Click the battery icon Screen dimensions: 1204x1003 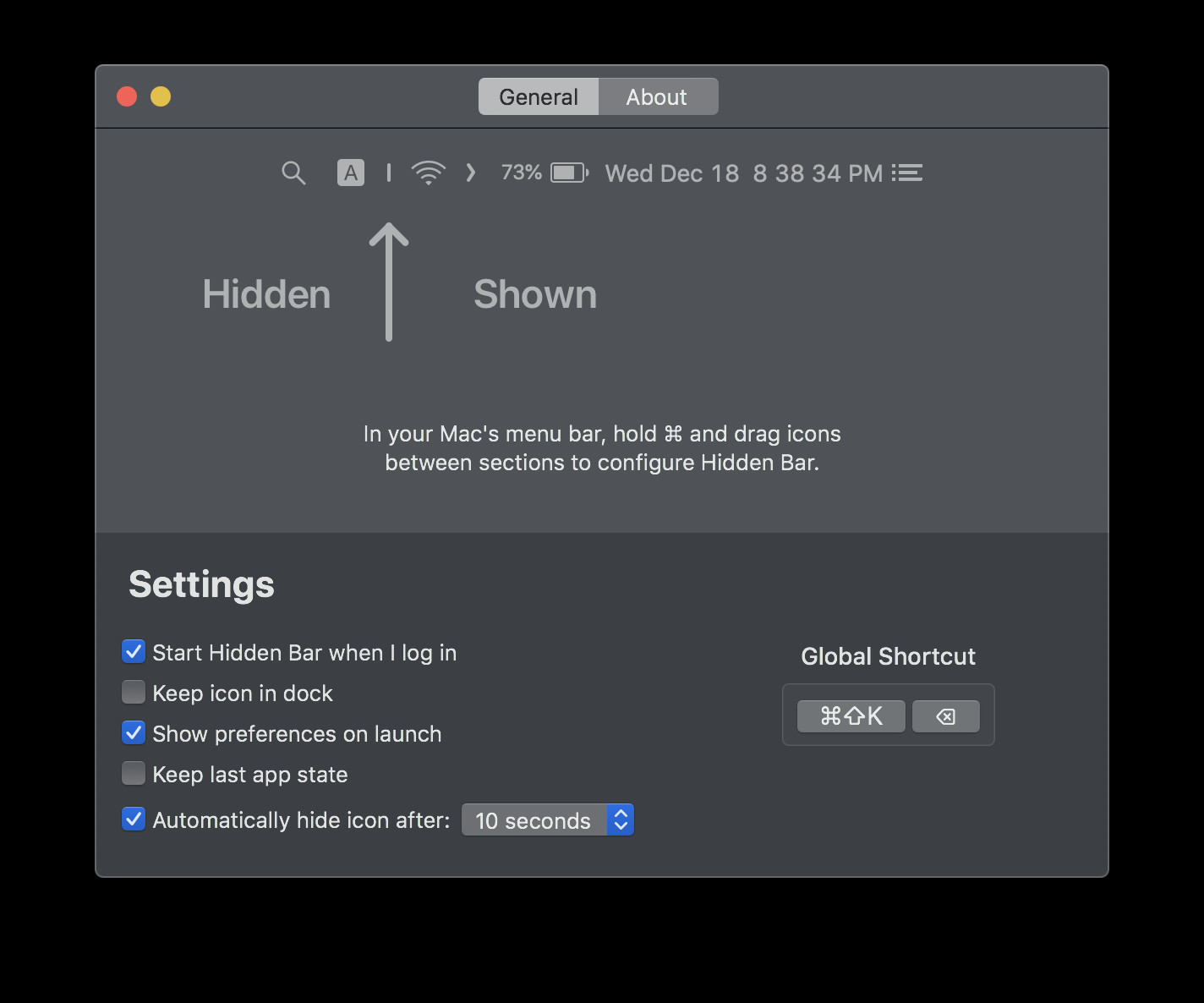[570, 173]
